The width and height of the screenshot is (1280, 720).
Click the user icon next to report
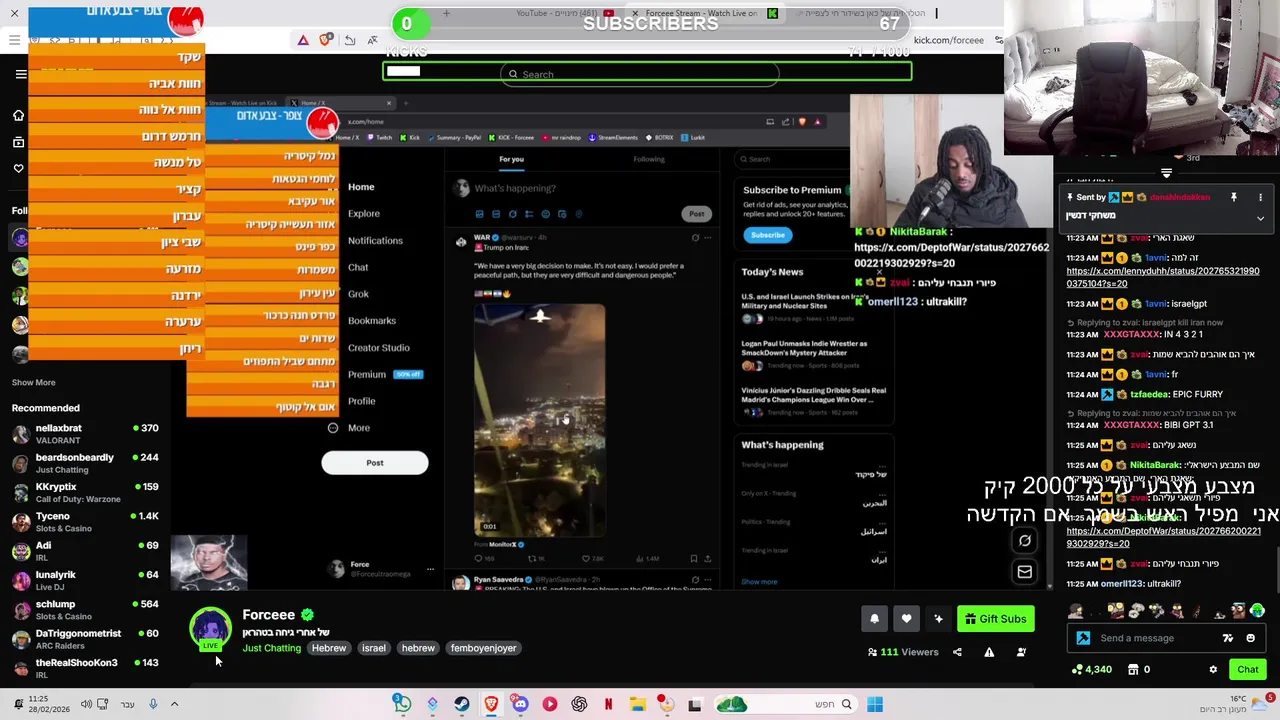tap(1021, 652)
